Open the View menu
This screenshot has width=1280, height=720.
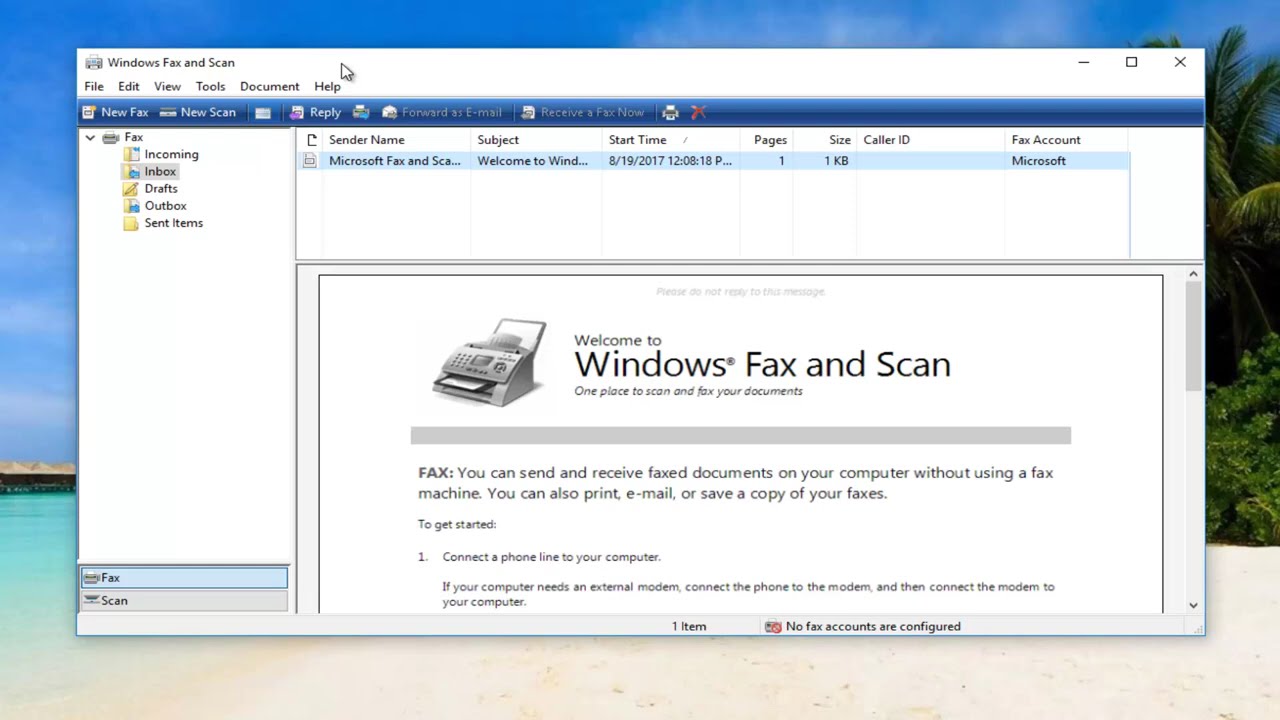pos(167,86)
